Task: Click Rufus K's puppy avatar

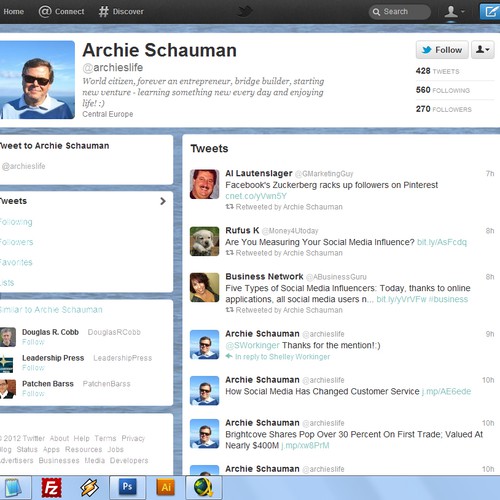Action: [204, 241]
